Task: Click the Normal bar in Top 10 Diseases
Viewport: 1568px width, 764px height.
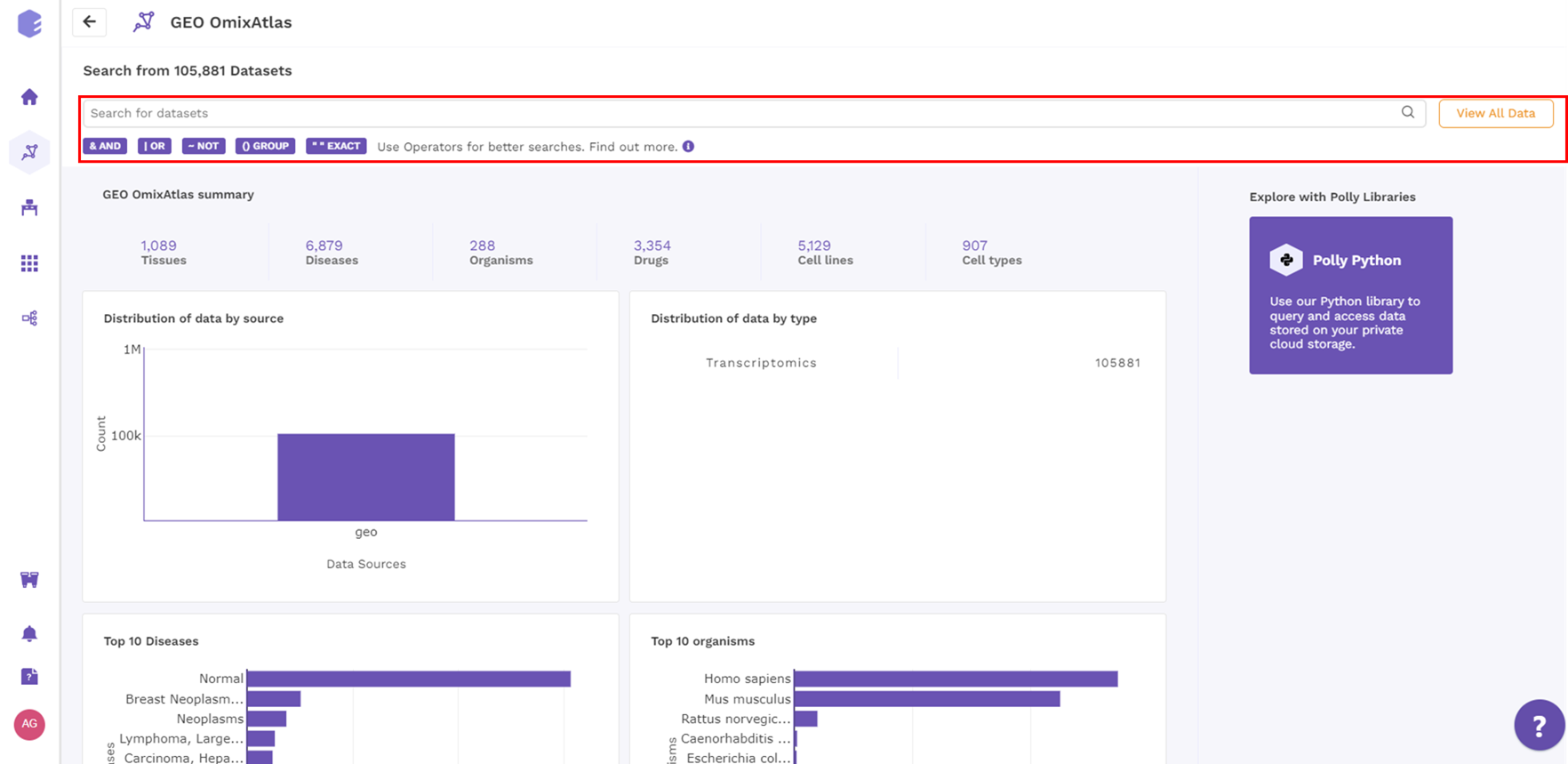Action: [x=409, y=679]
